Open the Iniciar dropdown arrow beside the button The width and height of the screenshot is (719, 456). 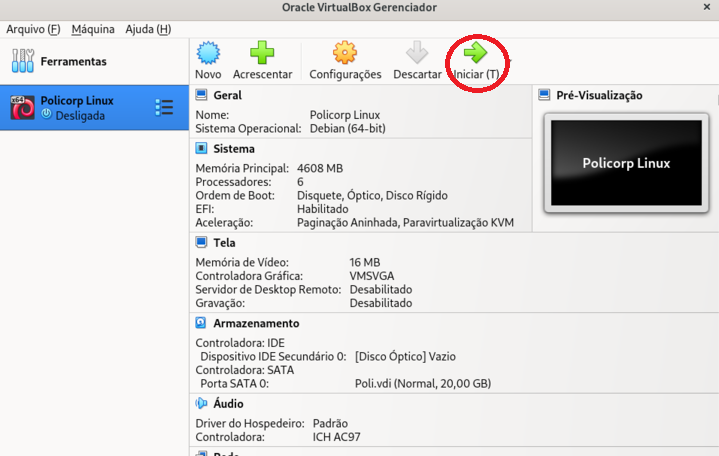[509, 61]
